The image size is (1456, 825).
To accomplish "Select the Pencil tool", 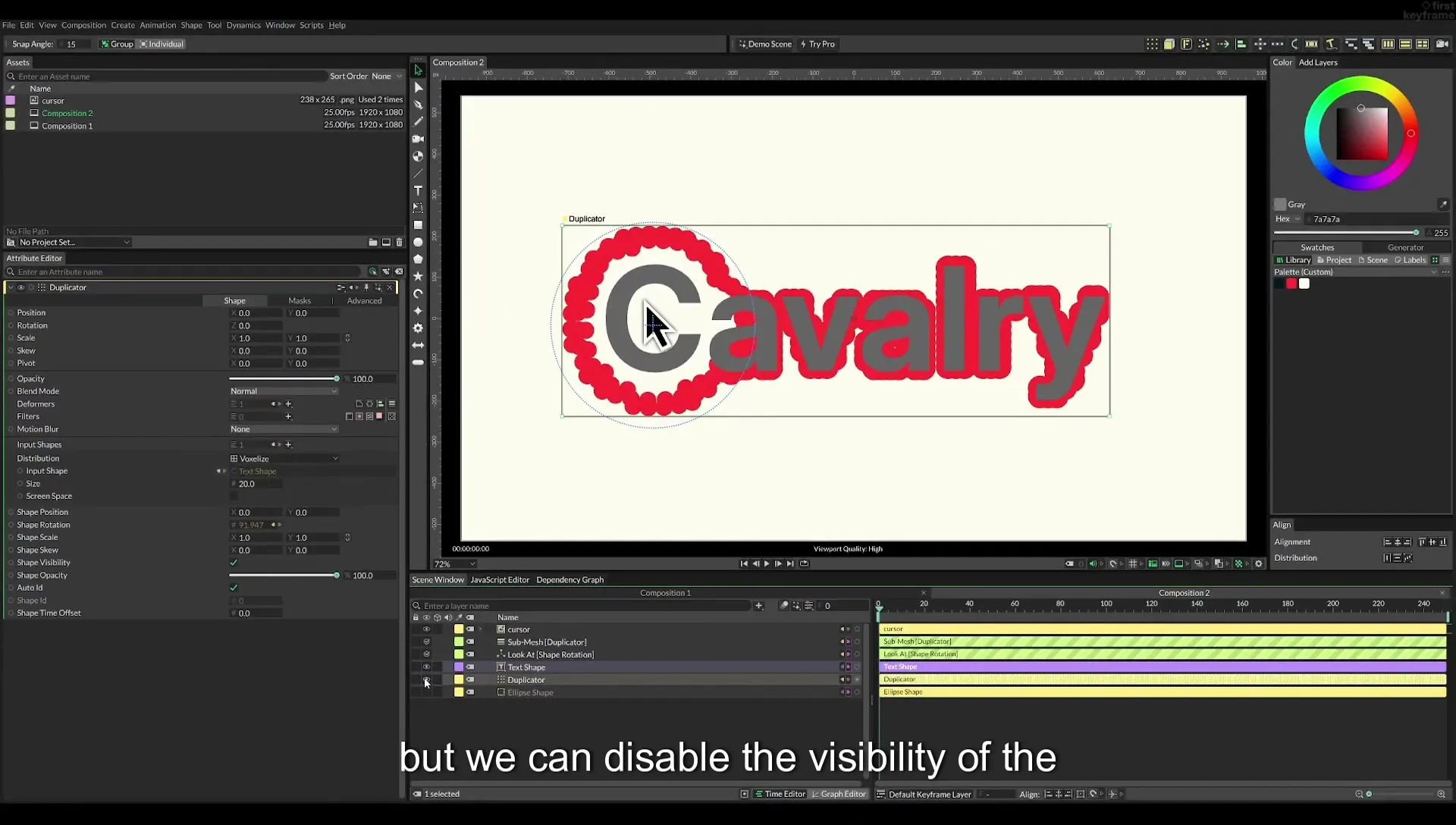I will [418, 121].
